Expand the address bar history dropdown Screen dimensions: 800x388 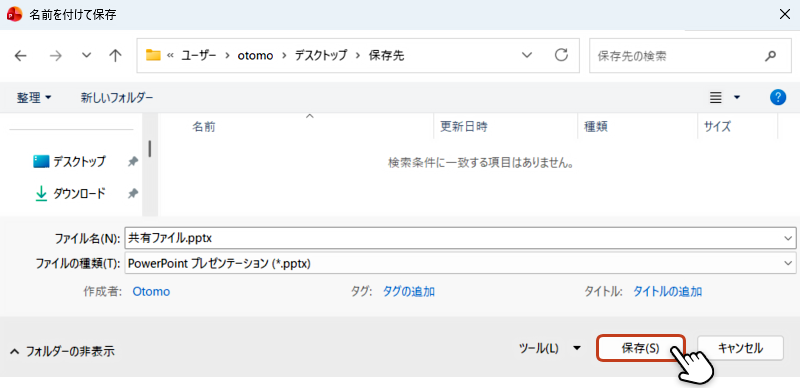[528, 55]
